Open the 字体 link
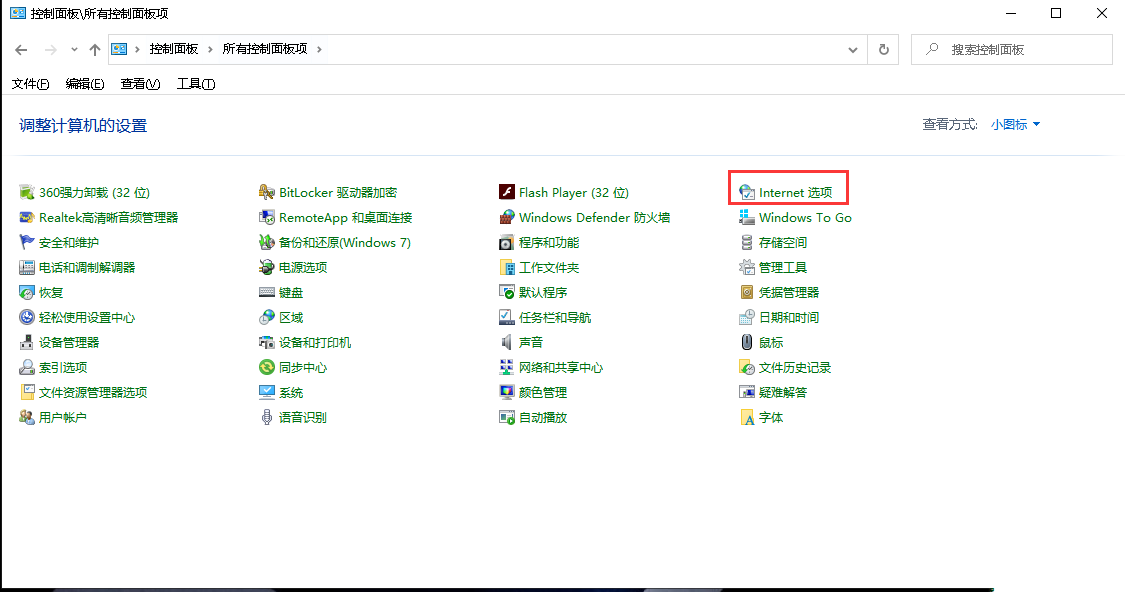This screenshot has height=592, width=1125. click(x=771, y=418)
